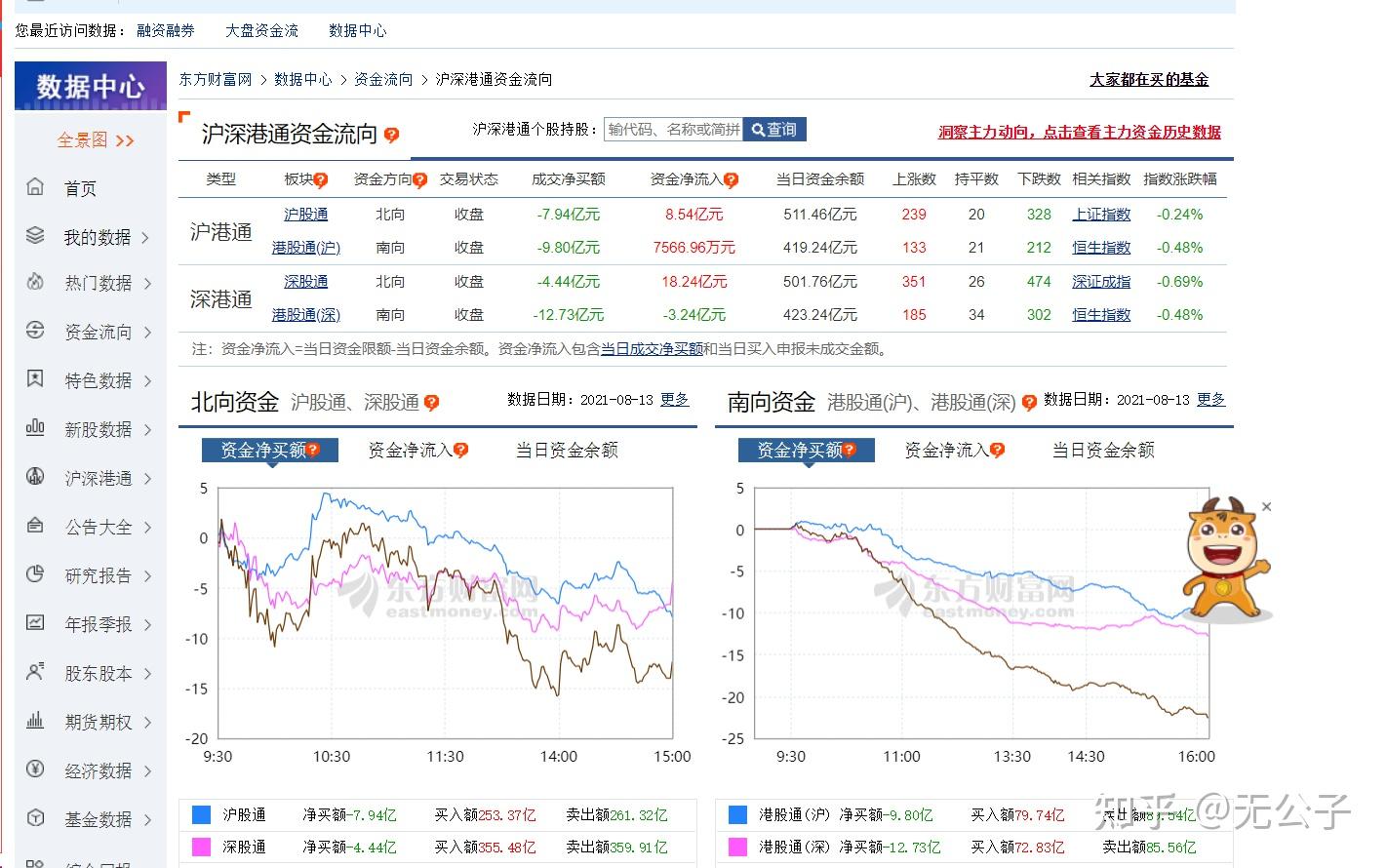Expand 热门数据 sidebar submenu arrow

pyautogui.click(x=147, y=284)
